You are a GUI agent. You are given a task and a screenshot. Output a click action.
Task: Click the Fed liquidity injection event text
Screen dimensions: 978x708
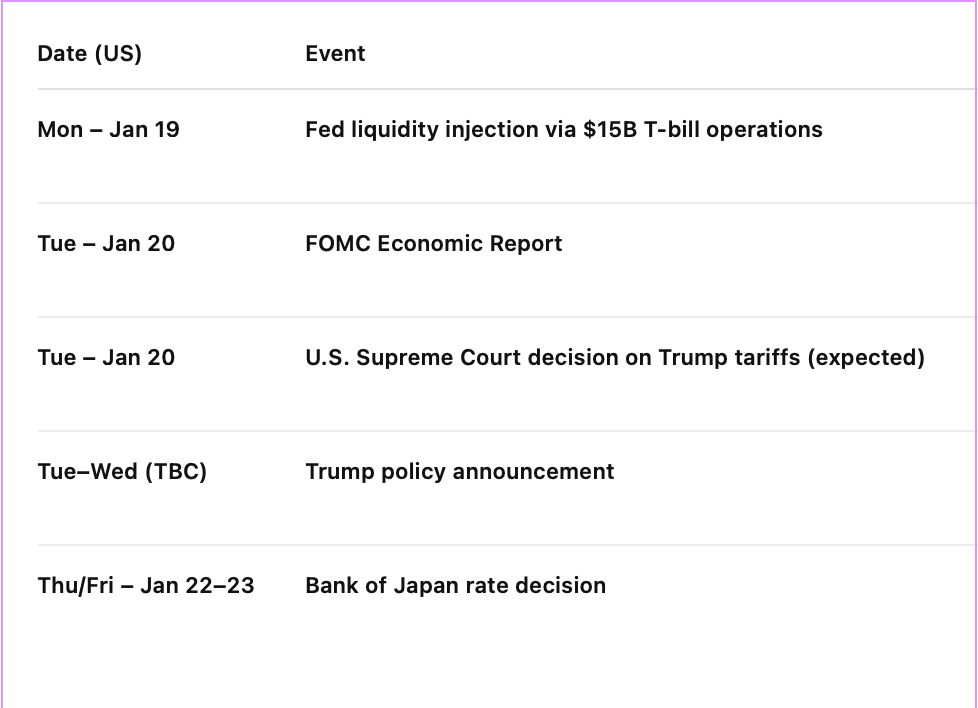point(563,130)
